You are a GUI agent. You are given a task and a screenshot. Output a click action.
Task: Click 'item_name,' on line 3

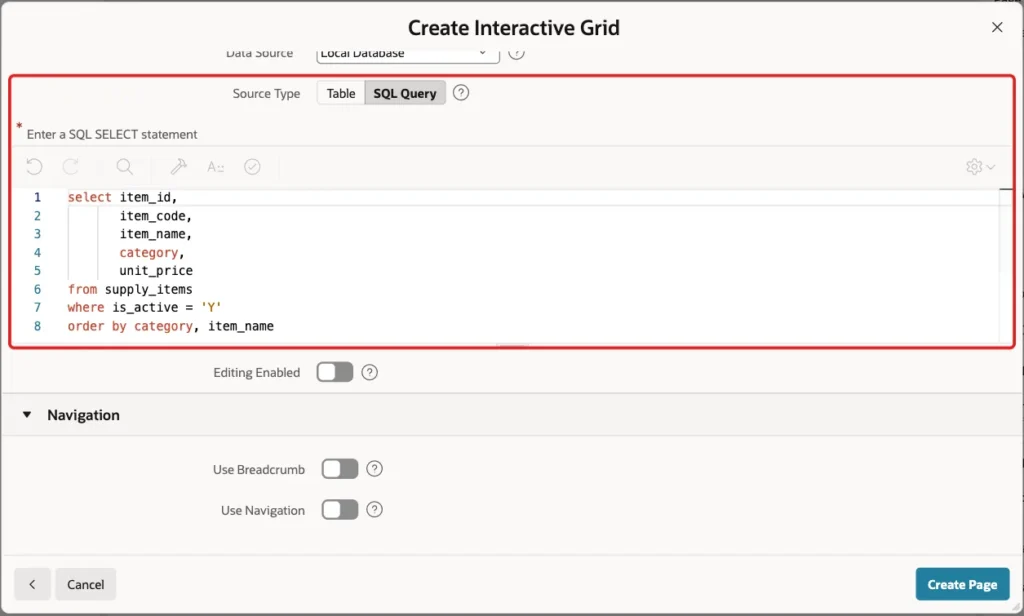coord(155,234)
